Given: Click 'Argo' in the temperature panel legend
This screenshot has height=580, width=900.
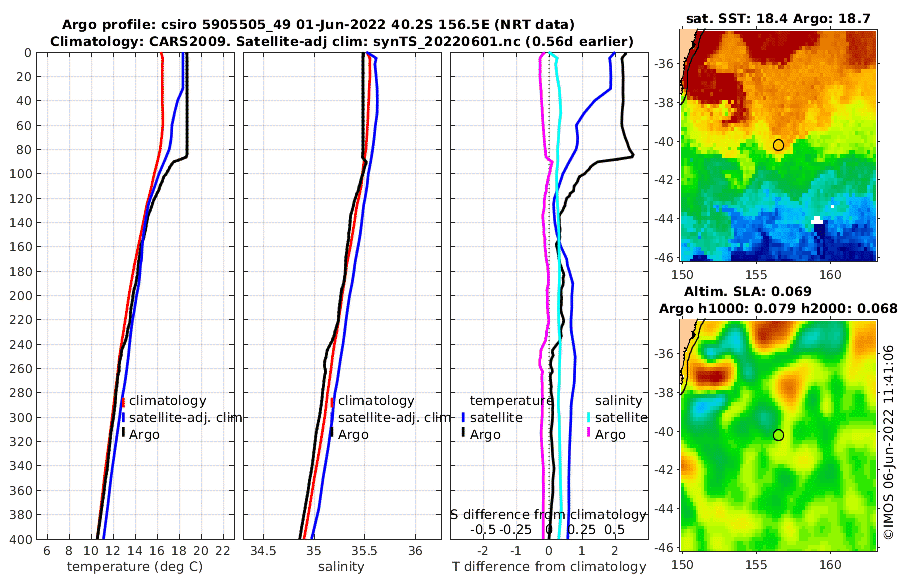Looking at the screenshot, I should pyautogui.click(x=144, y=435).
